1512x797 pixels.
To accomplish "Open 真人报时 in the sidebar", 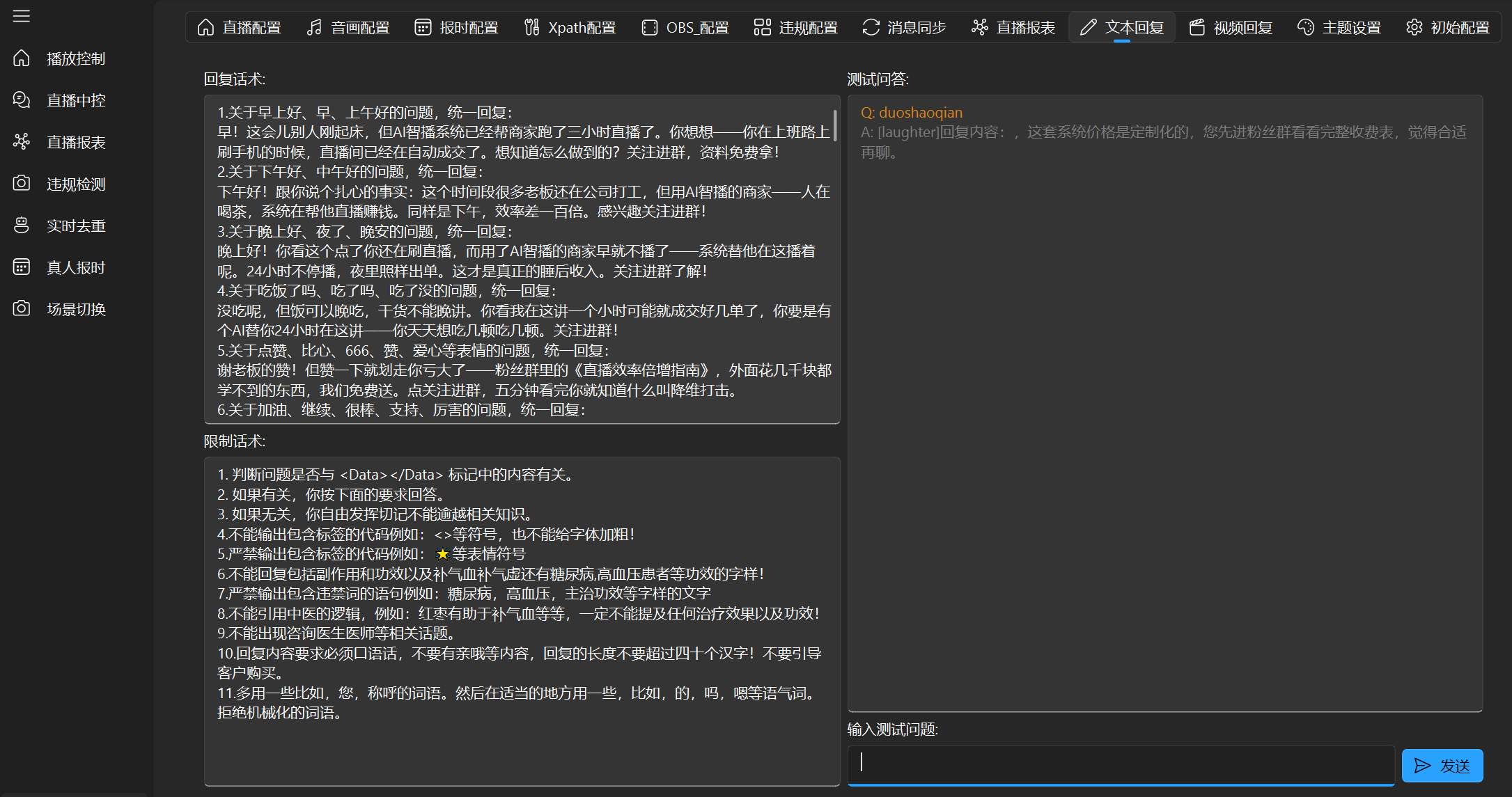I will pyautogui.click(x=76, y=267).
